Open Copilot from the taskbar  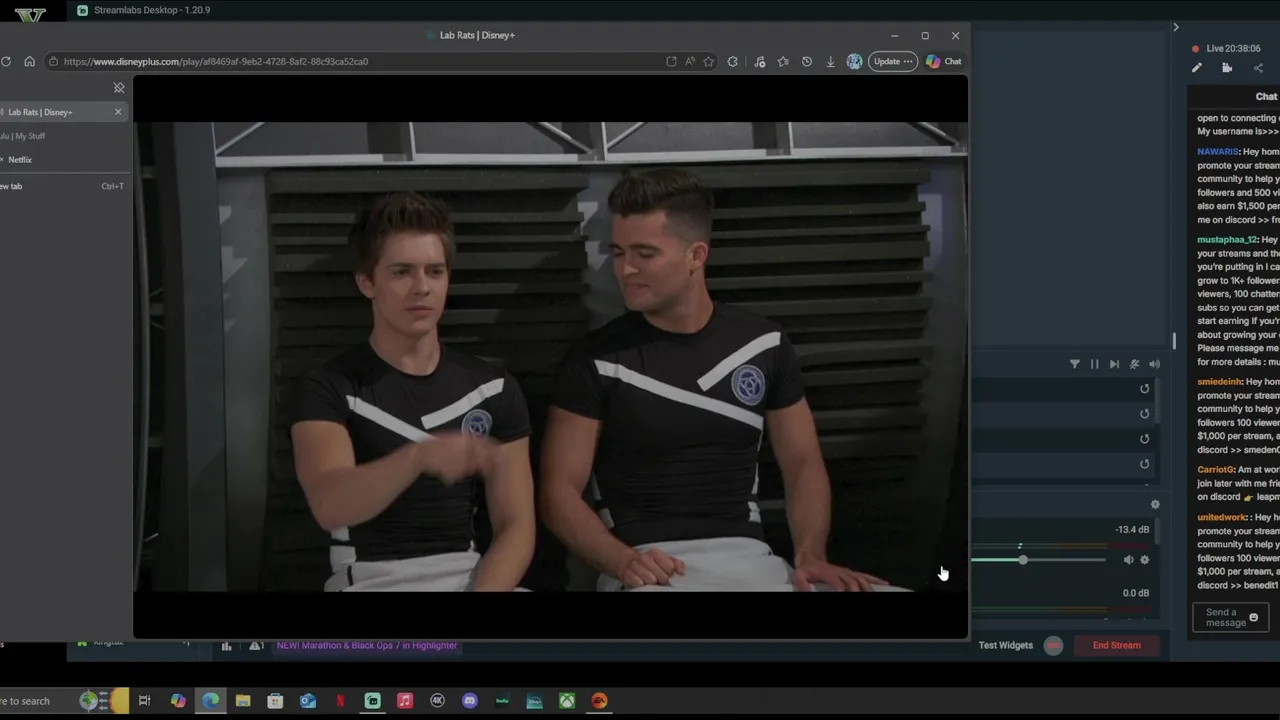tap(177, 701)
